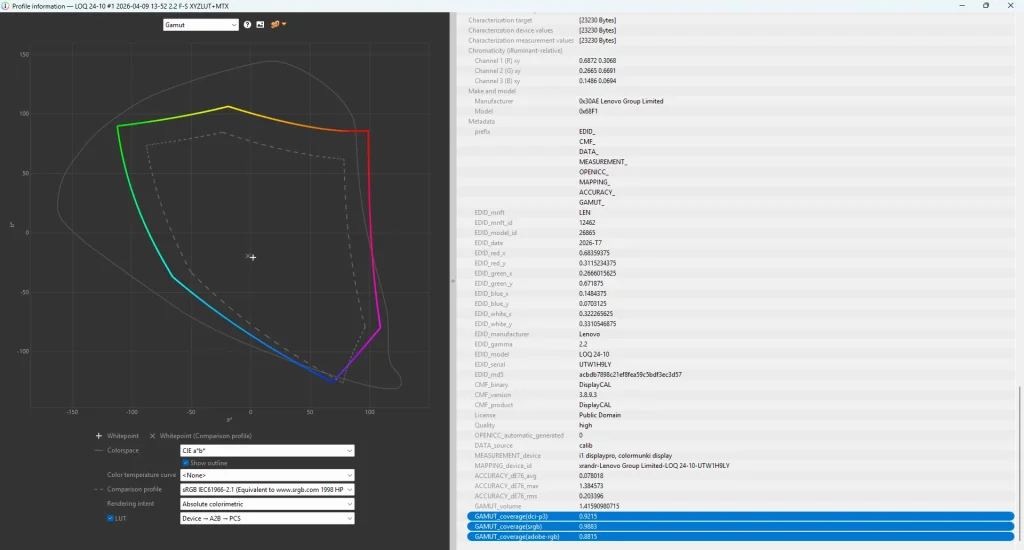Screen dimensions: 1024x550
Task: Click the DATA_source row
Action: [x=741, y=445]
